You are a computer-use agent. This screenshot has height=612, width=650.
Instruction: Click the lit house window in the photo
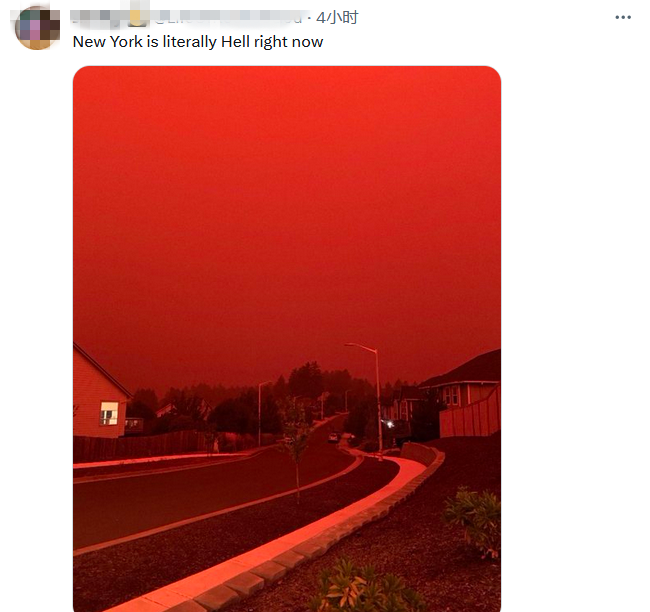(x=109, y=413)
